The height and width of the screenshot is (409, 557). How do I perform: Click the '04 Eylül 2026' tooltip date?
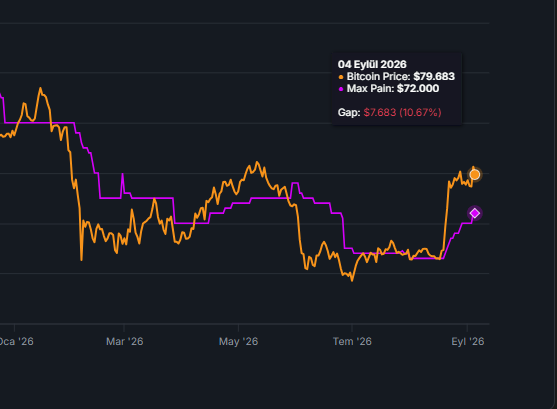point(372,64)
